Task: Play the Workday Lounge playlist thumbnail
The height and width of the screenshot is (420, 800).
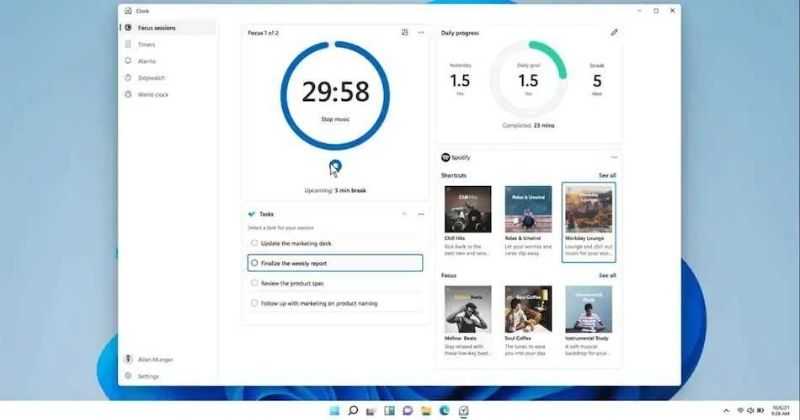Action: point(589,209)
